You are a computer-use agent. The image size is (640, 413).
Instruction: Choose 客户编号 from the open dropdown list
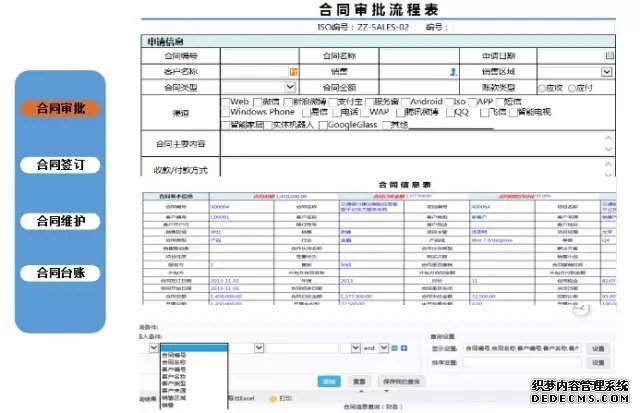pos(174,369)
